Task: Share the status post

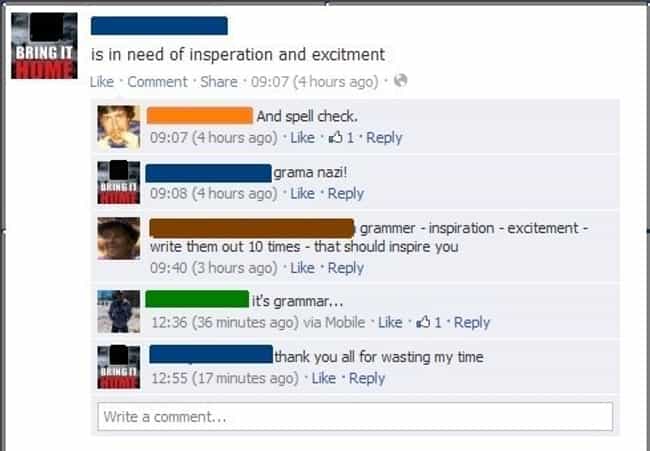Action: [219, 82]
